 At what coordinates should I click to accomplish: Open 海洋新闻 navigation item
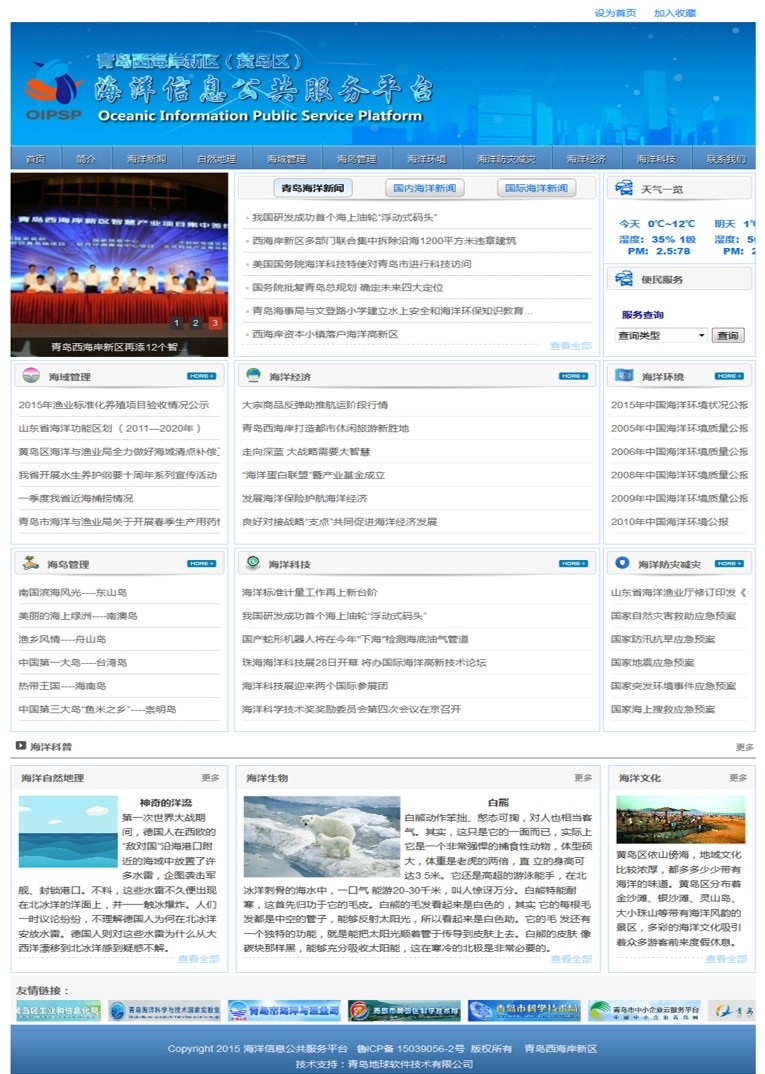pyautogui.click(x=147, y=159)
